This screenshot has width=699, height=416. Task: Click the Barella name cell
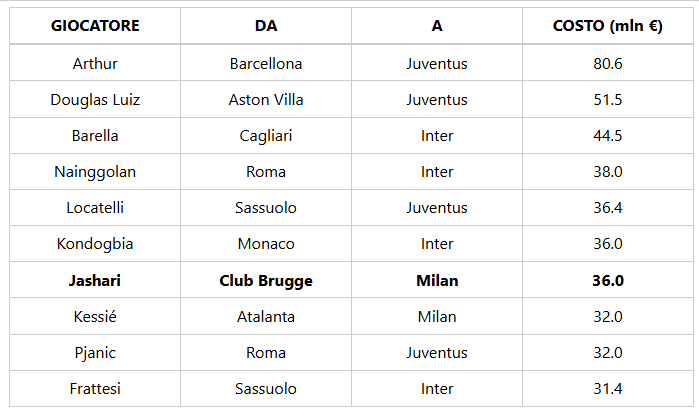[x=95, y=136]
